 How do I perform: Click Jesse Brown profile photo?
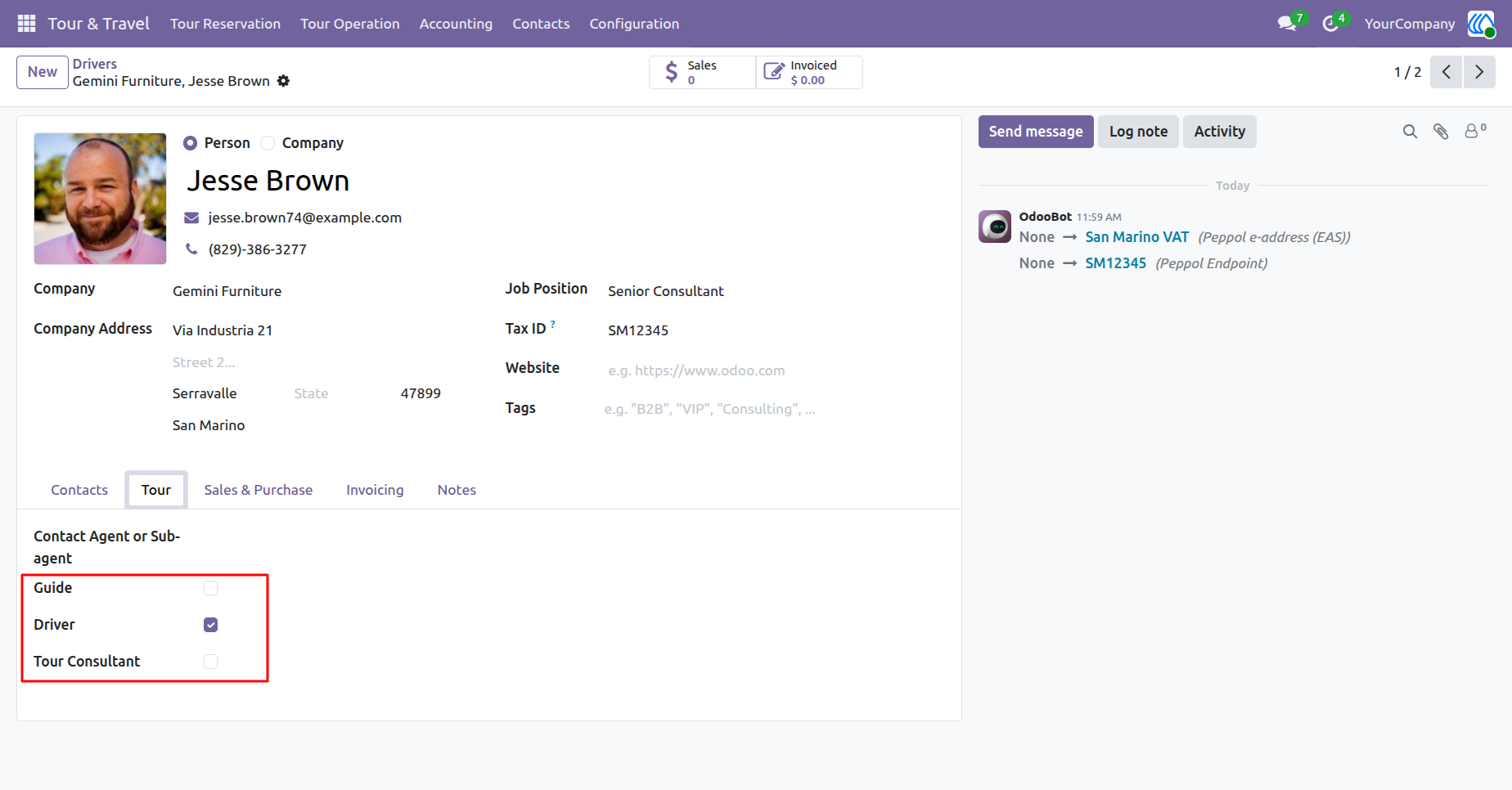100,199
